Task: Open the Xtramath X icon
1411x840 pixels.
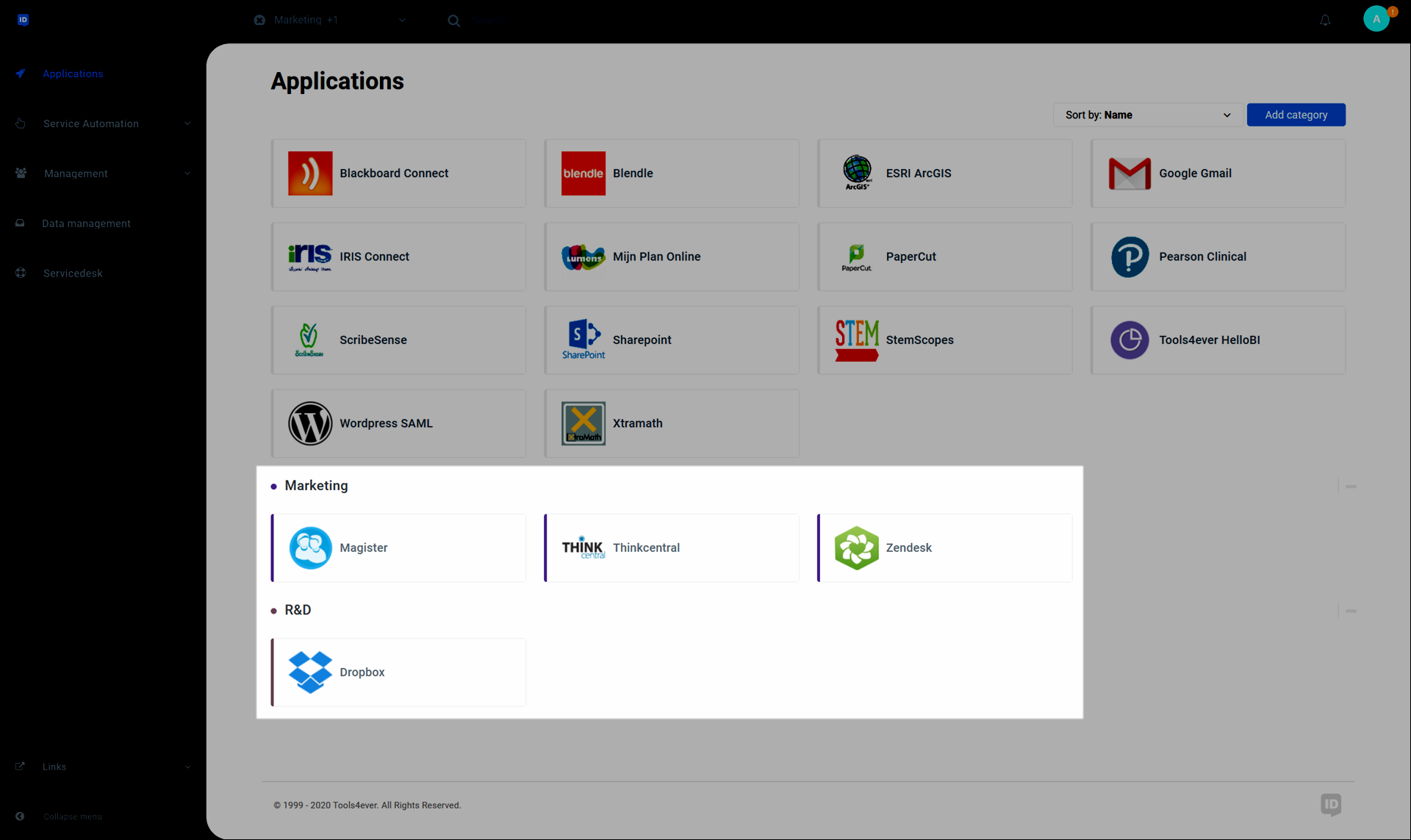Action: tap(584, 423)
